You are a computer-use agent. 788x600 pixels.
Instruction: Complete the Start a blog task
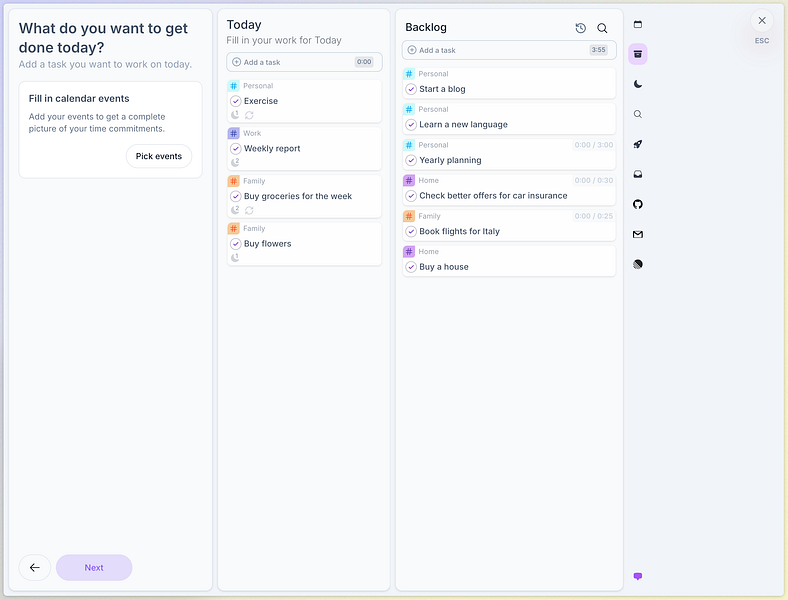pyautogui.click(x=411, y=89)
